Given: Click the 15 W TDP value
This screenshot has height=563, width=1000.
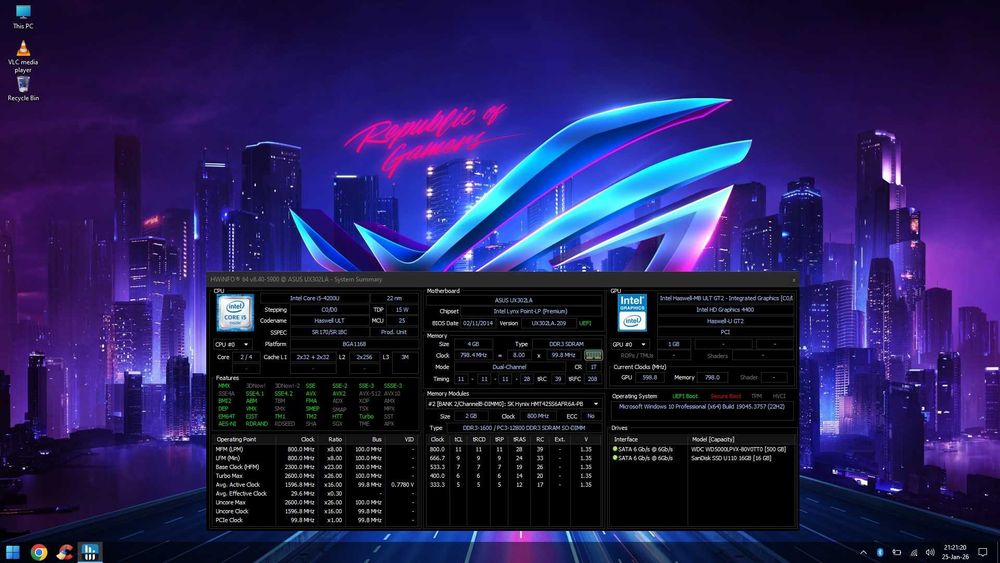Looking at the screenshot, I should (x=402, y=309).
